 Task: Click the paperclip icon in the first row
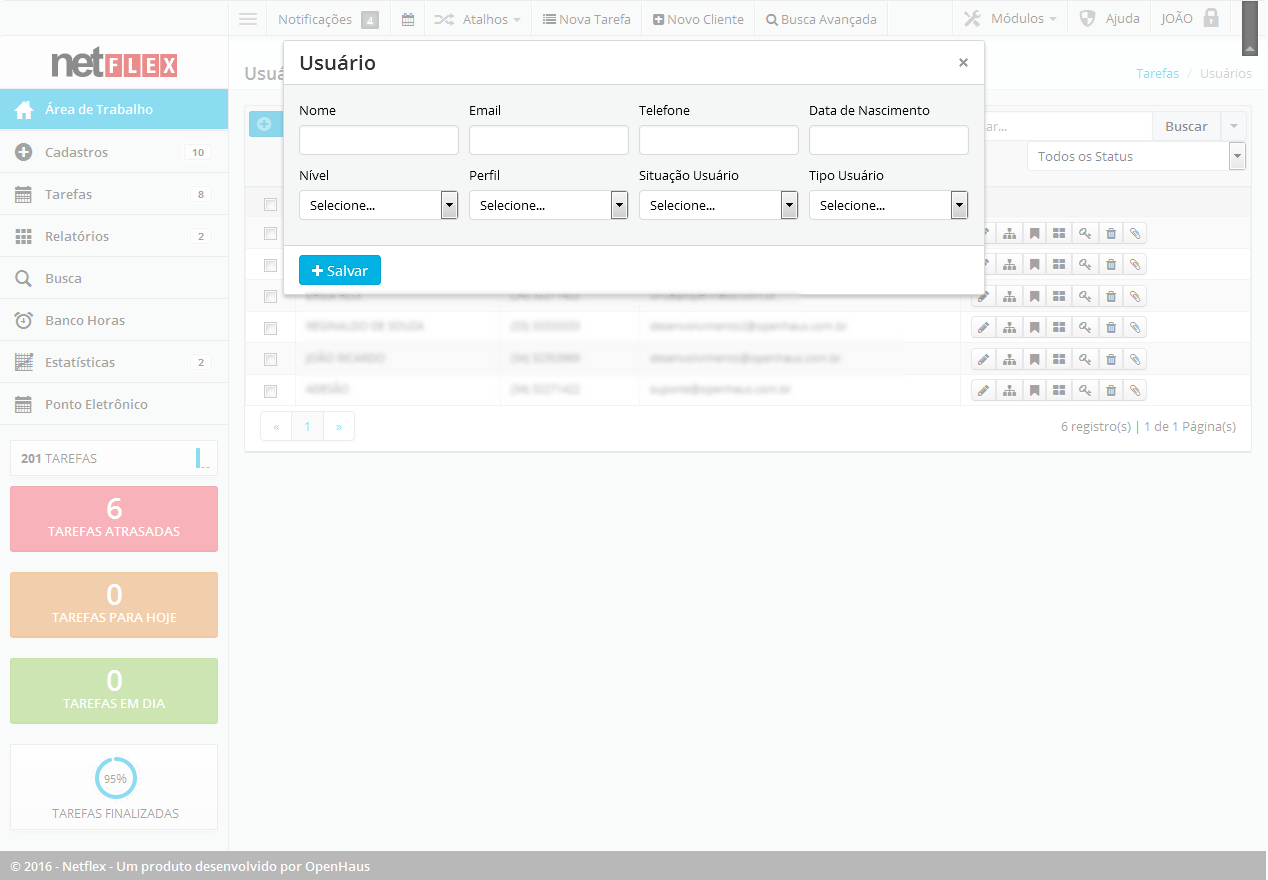1135,233
